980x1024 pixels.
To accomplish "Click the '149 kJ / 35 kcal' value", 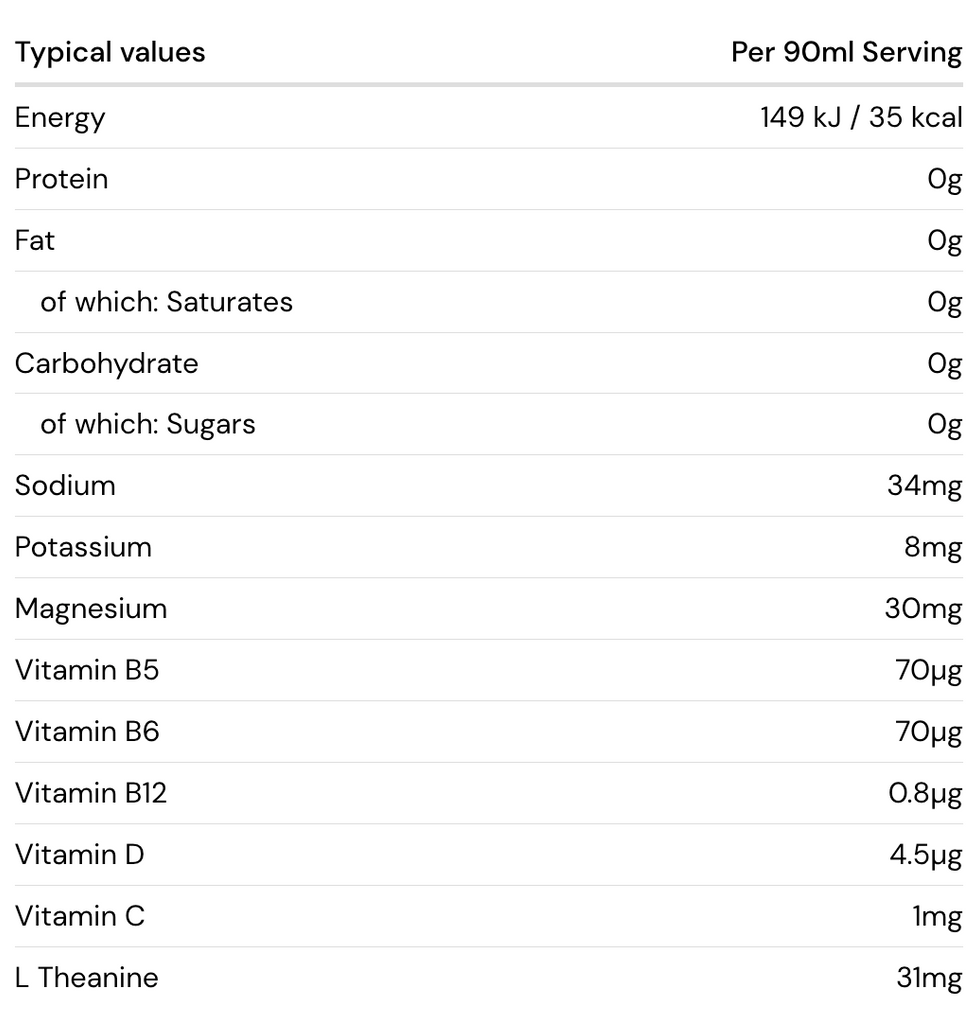I will (861, 118).
